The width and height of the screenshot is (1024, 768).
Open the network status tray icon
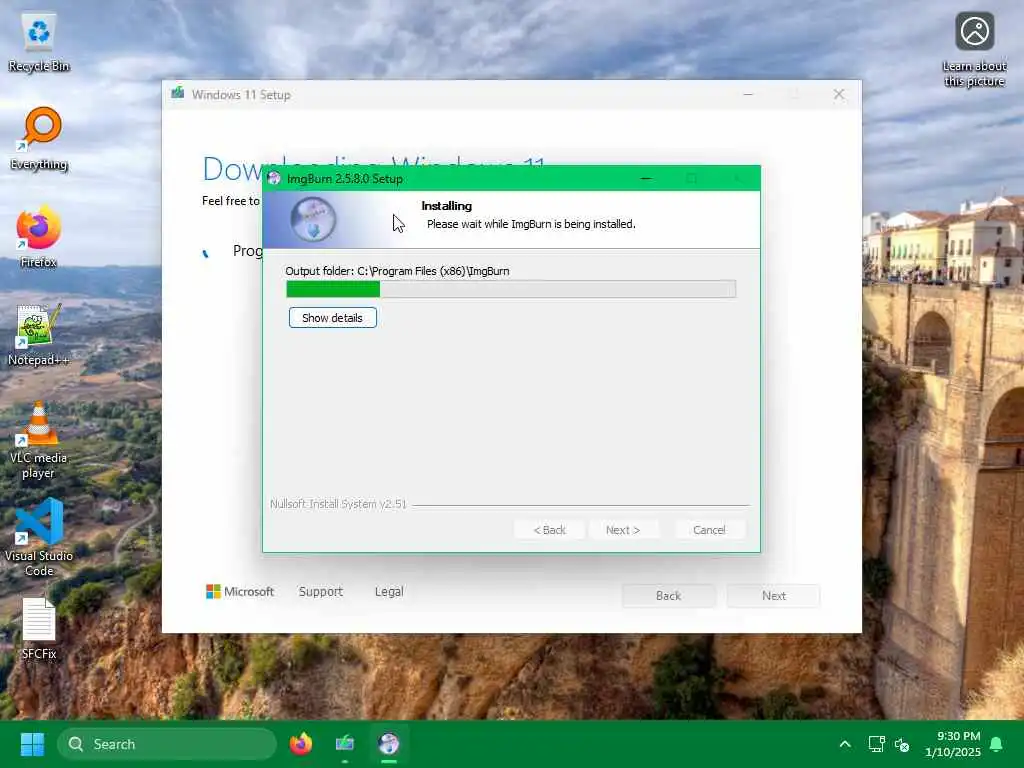coord(876,744)
